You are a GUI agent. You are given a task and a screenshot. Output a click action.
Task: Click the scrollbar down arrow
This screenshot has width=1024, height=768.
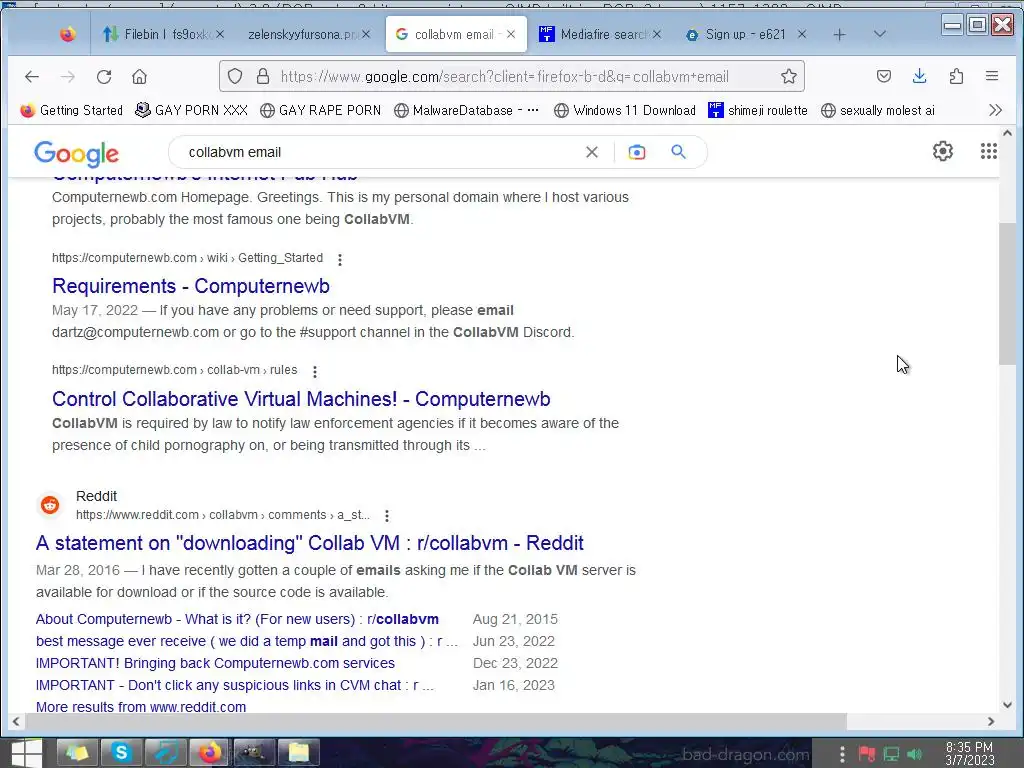click(x=1007, y=705)
